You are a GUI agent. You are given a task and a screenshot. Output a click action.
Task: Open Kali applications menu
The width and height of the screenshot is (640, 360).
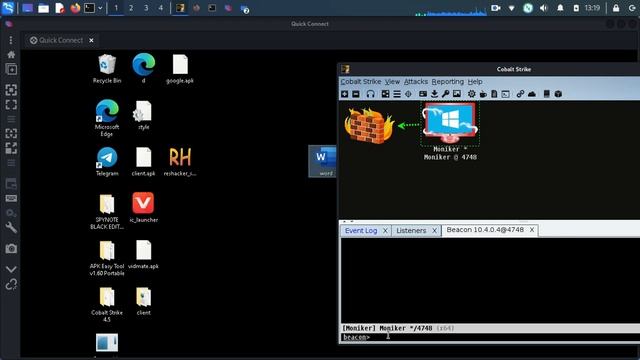8,8
